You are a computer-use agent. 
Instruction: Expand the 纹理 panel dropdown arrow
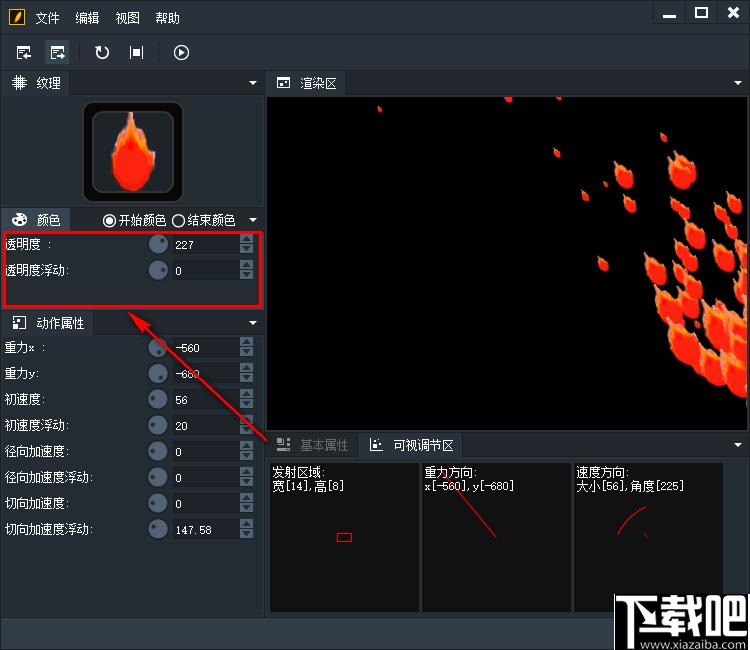(253, 83)
